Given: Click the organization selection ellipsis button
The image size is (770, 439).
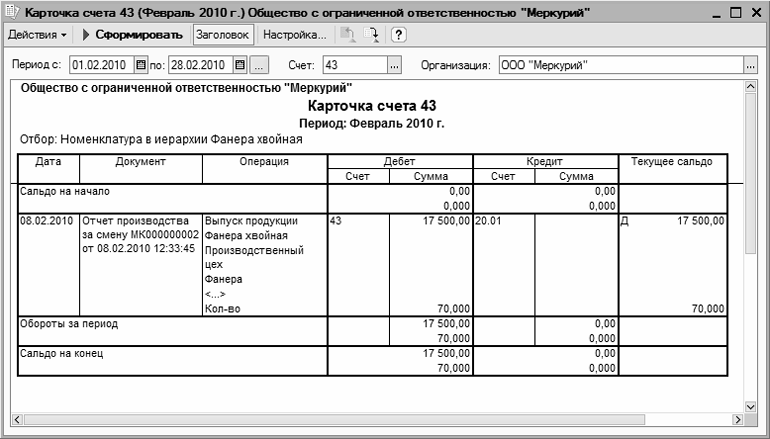Looking at the screenshot, I should 750,65.
